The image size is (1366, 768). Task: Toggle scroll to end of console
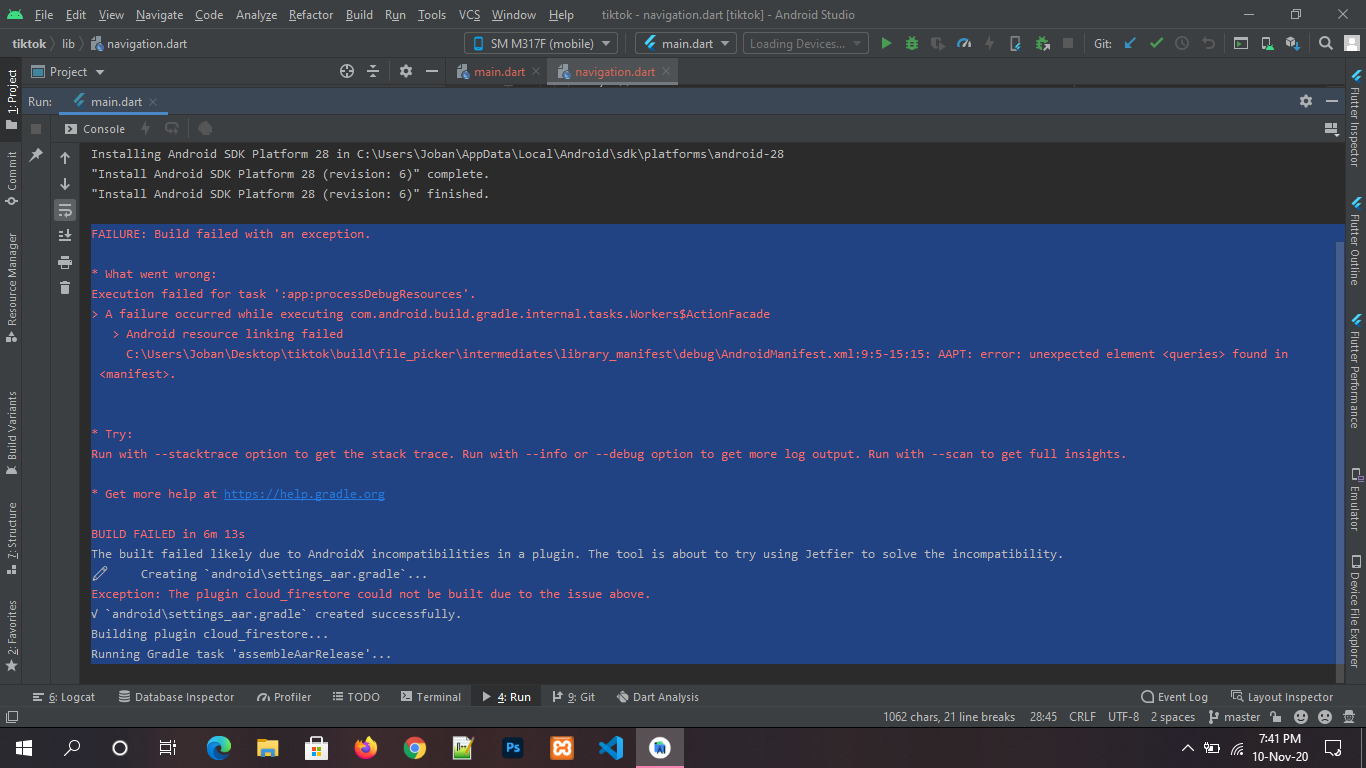click(65, 236)
